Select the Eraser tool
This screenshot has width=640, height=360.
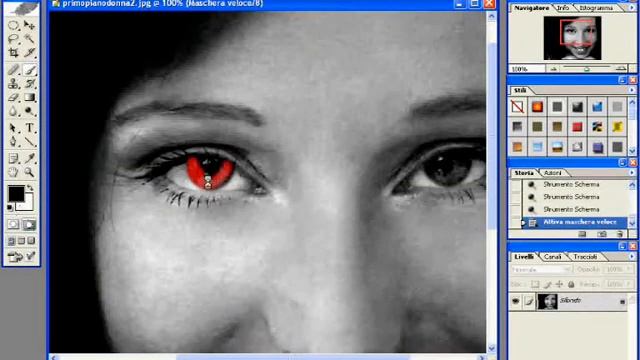click(x=13, y=98)
